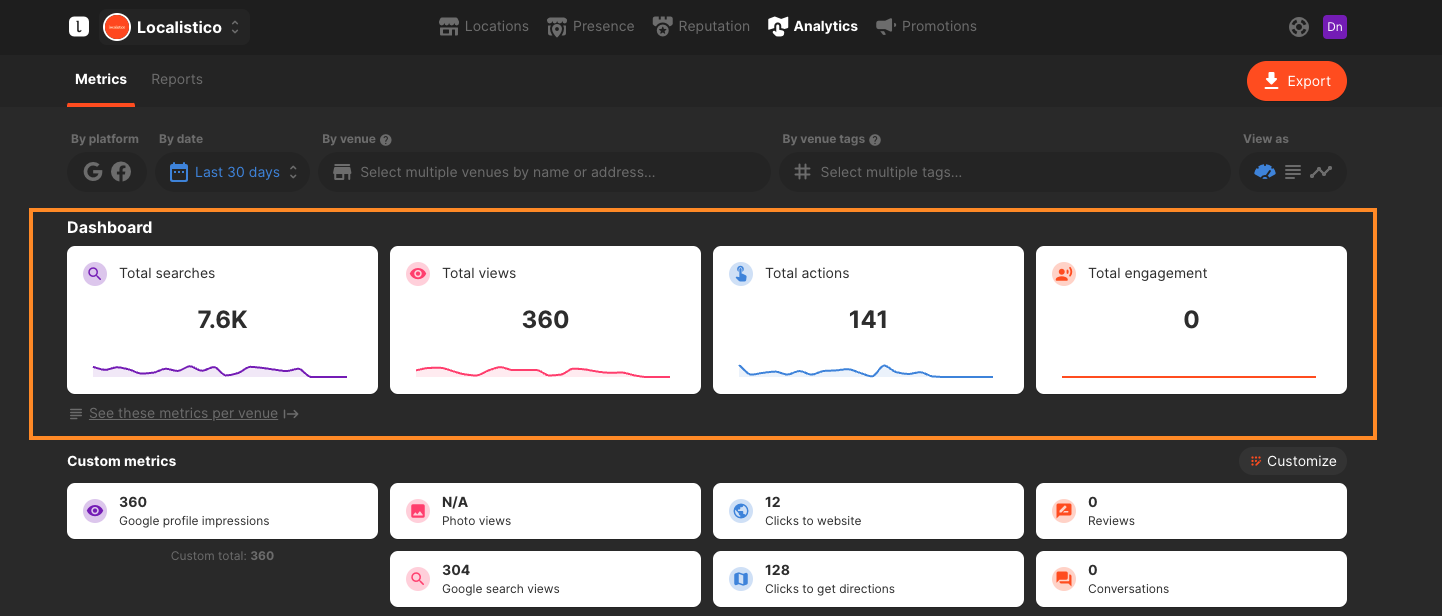
Task: Click the 304 Google search views text
Action: pos(501,579)
